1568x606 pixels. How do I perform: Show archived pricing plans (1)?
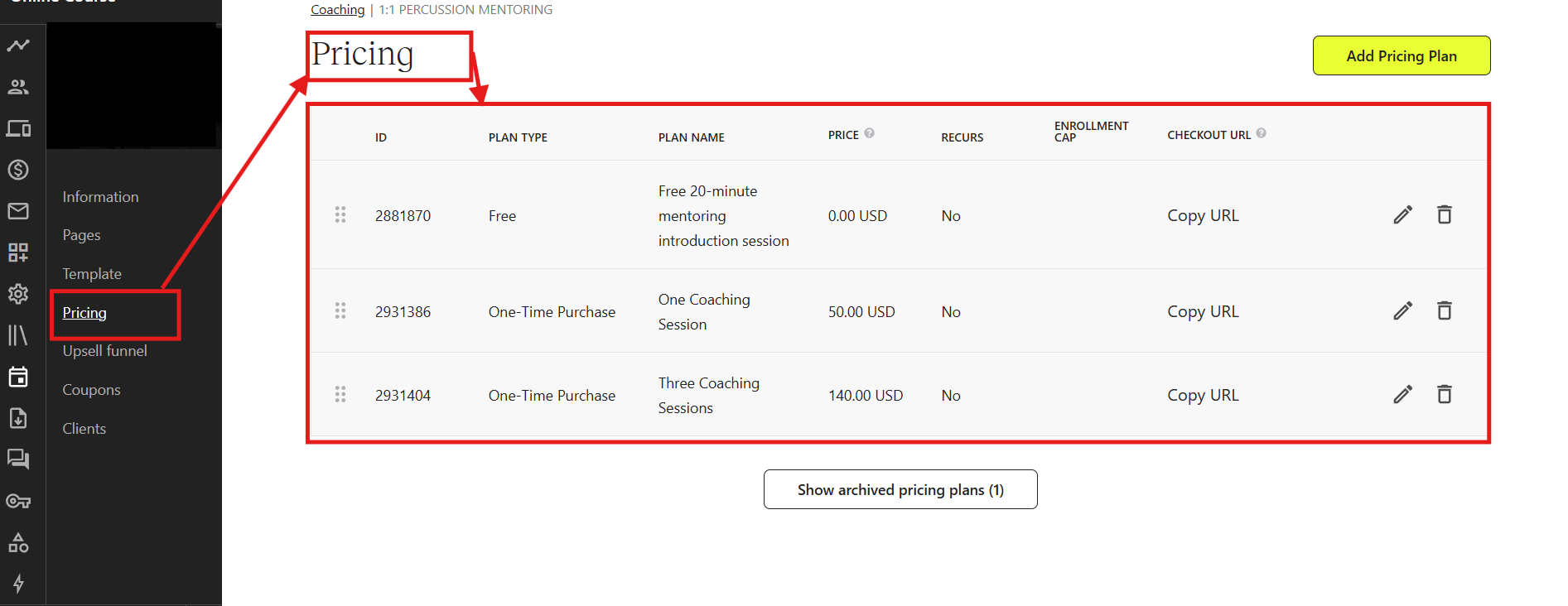[900, 489]
